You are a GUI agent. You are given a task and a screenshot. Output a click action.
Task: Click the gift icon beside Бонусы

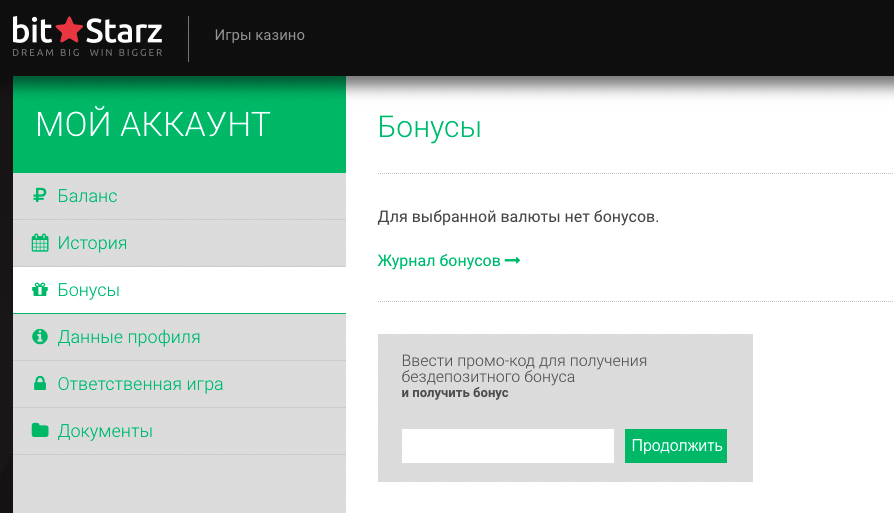[x=40, y=290]
